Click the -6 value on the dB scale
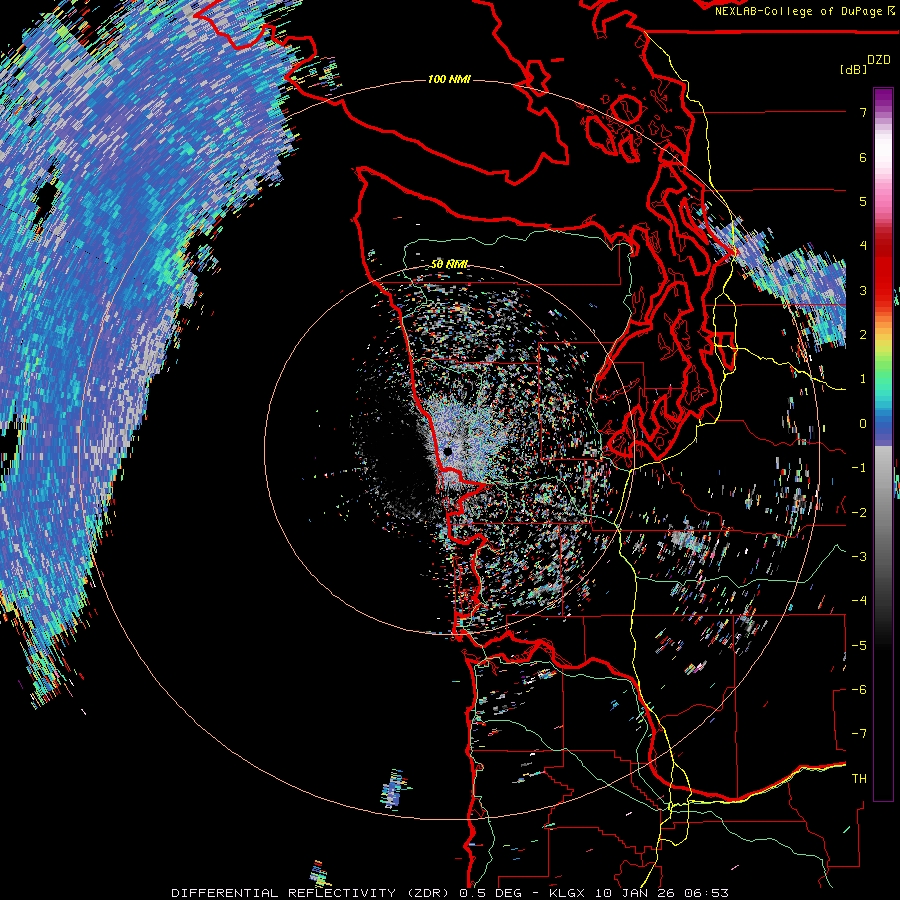Viewport: 900px width, 900px height. tap(859, 690)
